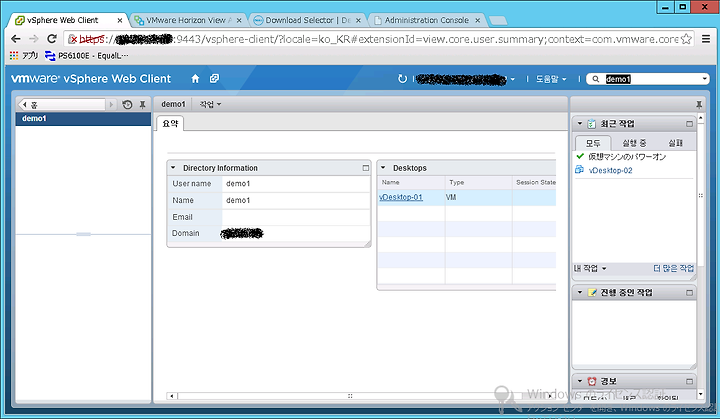Screen dimensions: 720x419
Task: Click horizontal scrollbar left arrow
Action: pyautogui.click(x=172, y=396)
